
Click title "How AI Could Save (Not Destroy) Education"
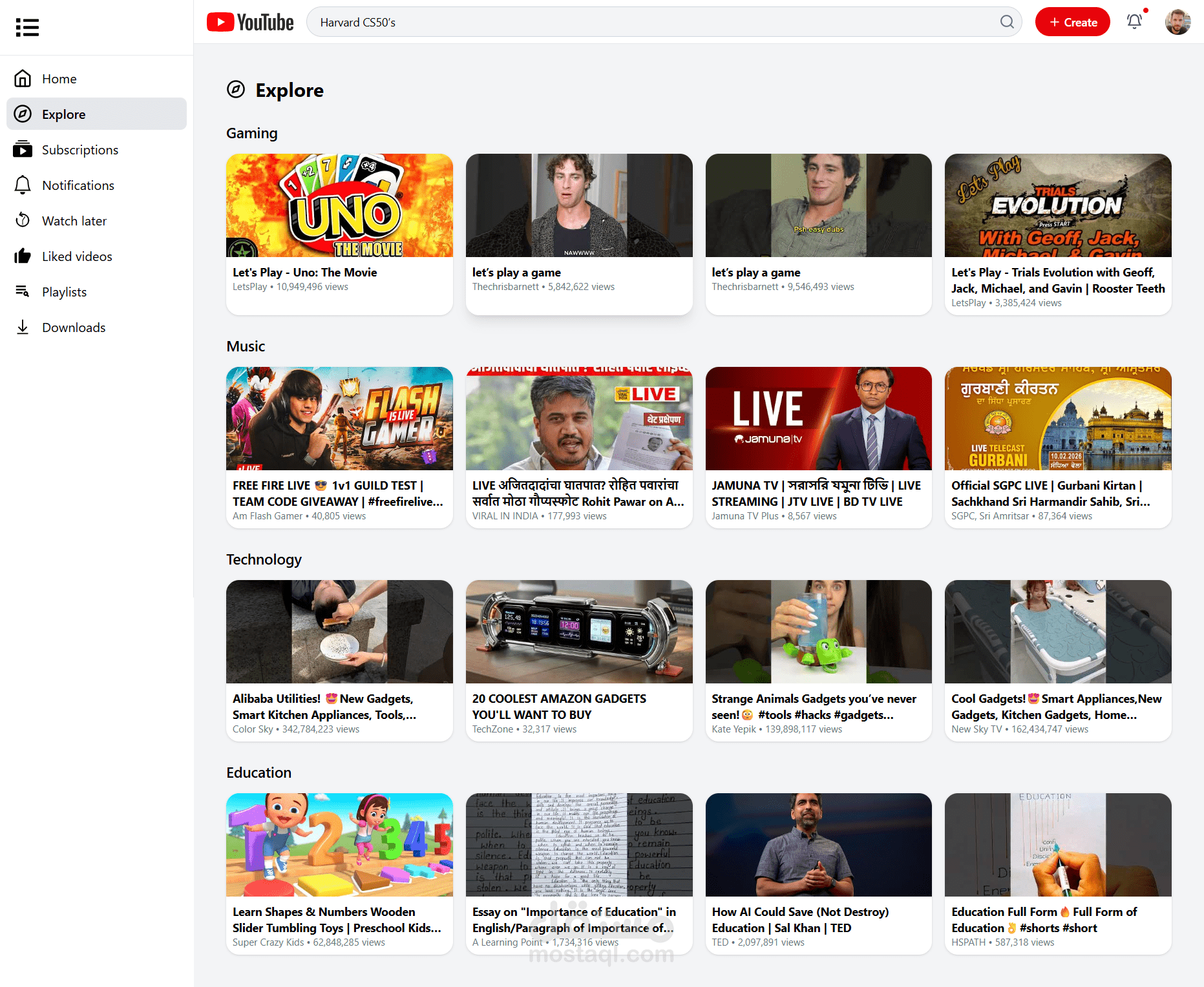click(x=800, y=920)
